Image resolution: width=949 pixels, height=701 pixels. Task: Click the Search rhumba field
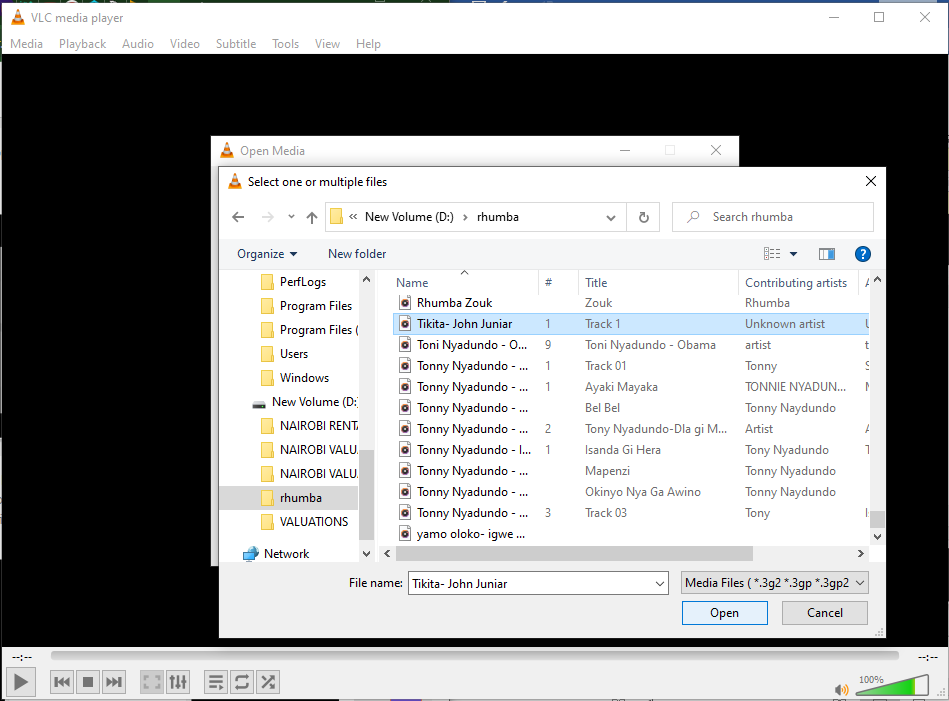773,217
